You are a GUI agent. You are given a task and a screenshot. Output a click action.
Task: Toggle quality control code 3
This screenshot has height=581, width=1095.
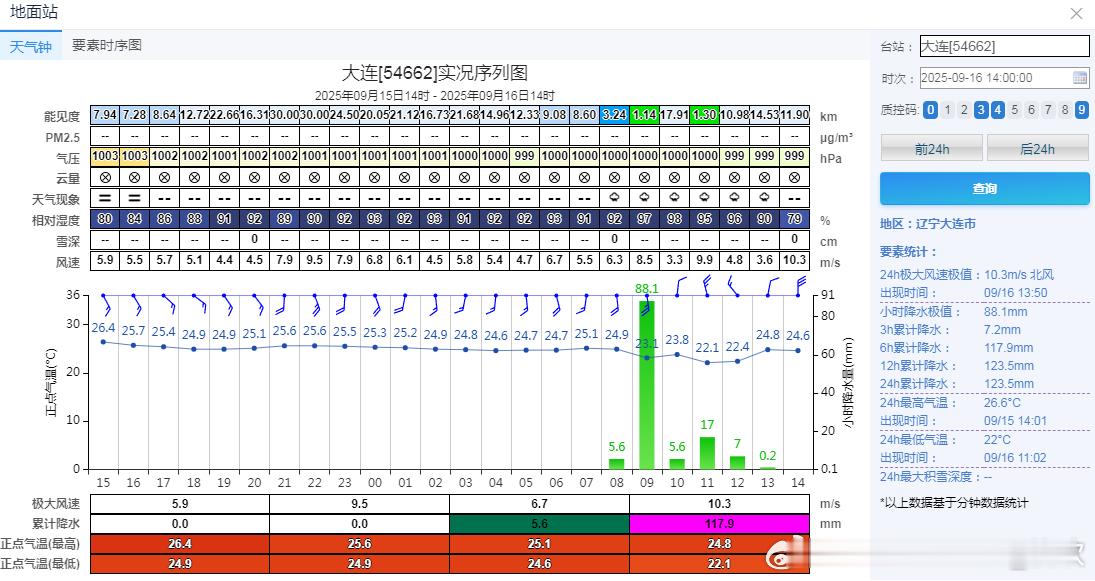[x=981, y=110]
